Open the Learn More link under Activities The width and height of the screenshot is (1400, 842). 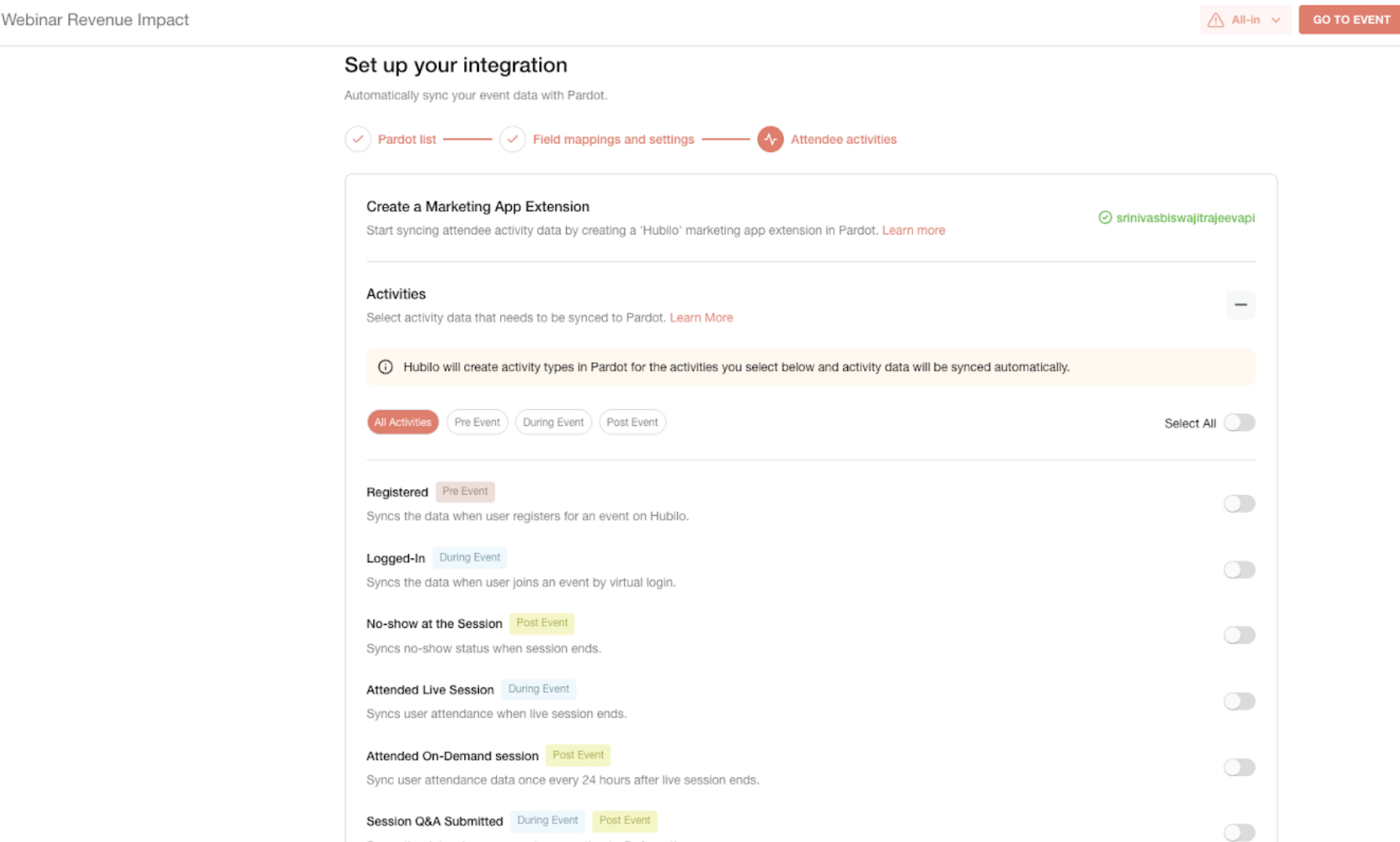point(701,318)
